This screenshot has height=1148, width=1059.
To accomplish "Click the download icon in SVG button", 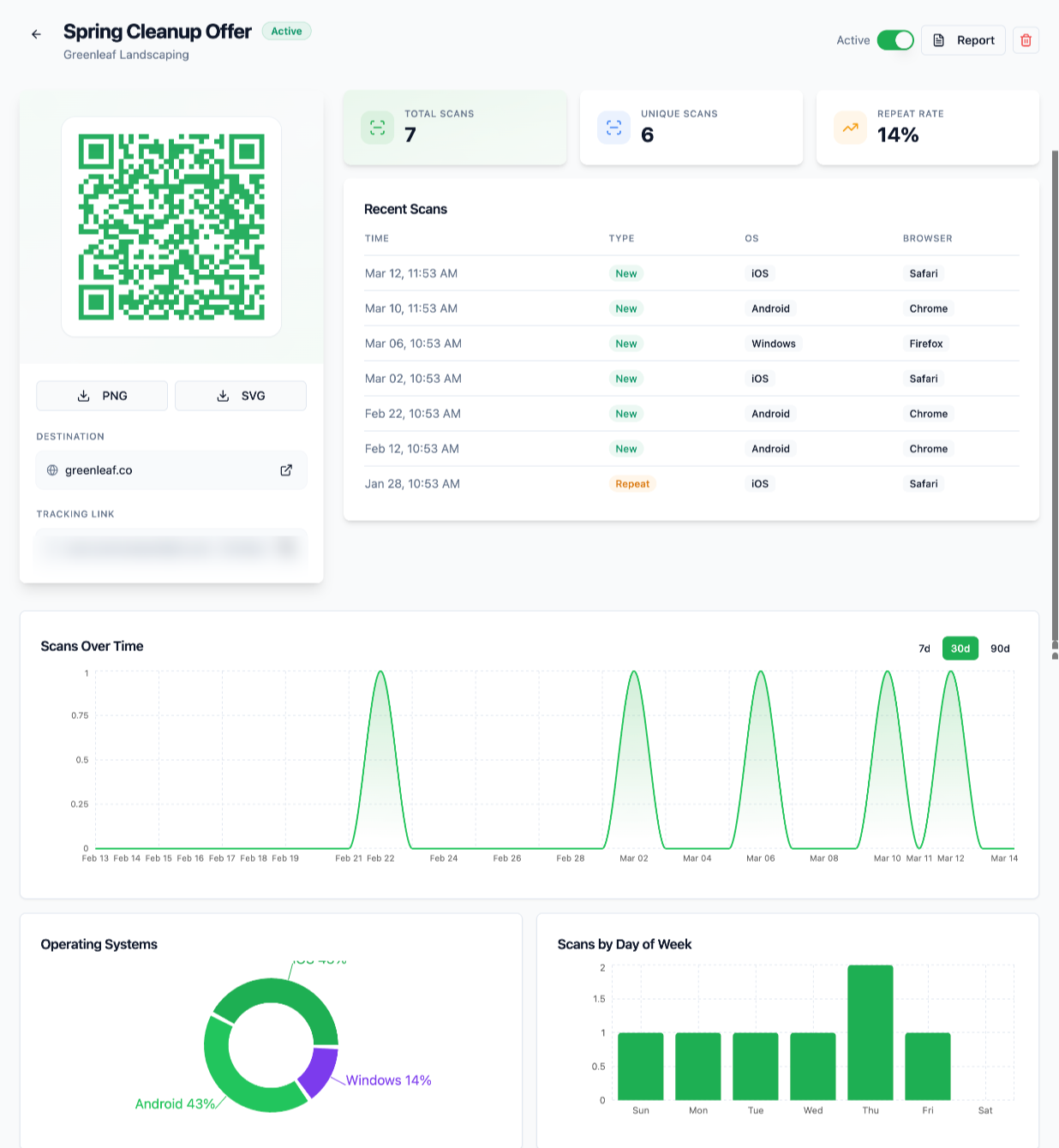I will pyautogui.click(x=223, y=396).
